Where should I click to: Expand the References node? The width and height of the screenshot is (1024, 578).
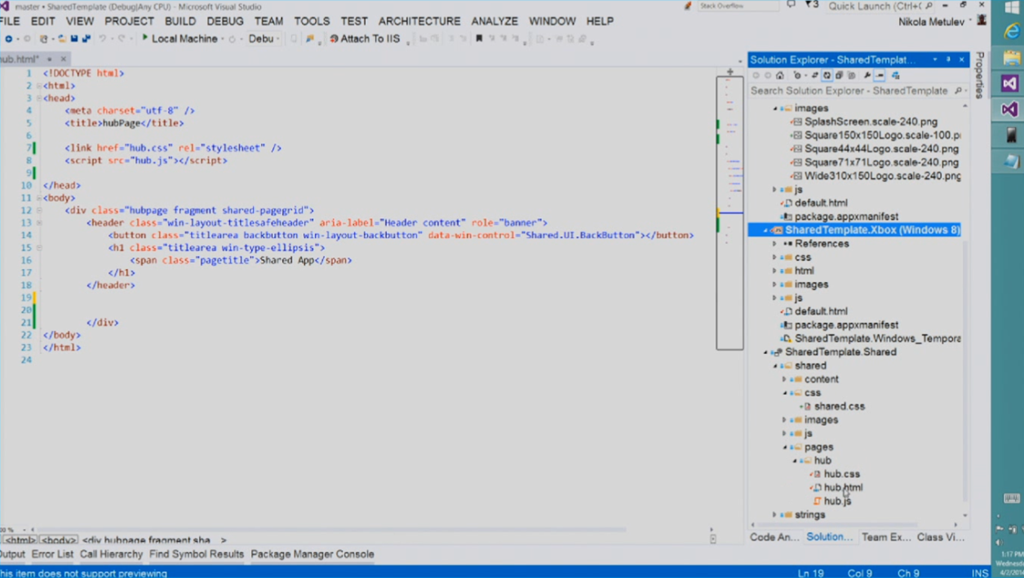click(x=775, y=244)
